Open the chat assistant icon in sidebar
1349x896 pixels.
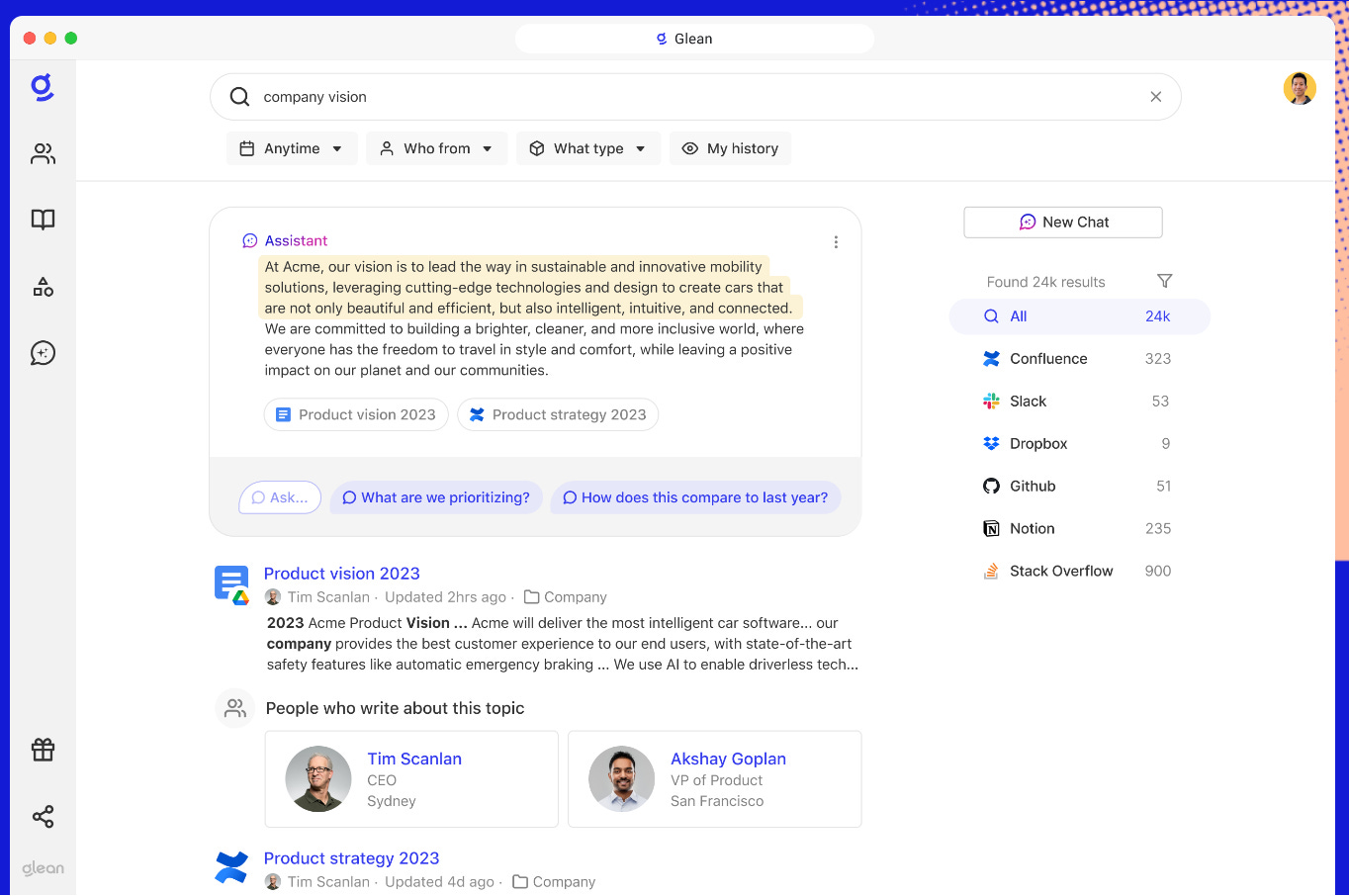(43, 353)
